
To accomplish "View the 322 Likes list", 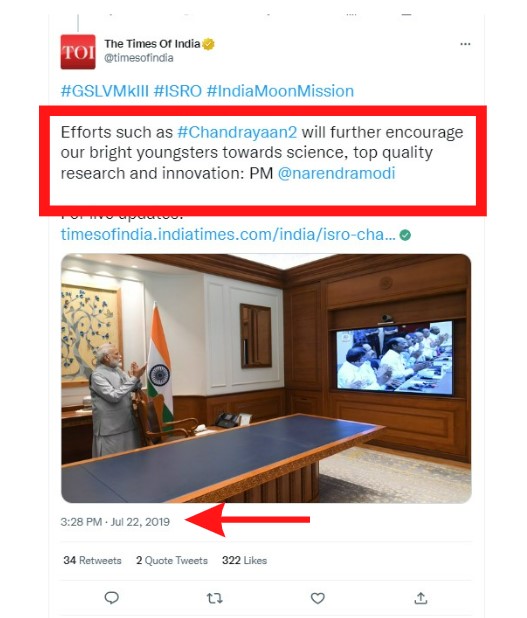I will tap(244, 560).
